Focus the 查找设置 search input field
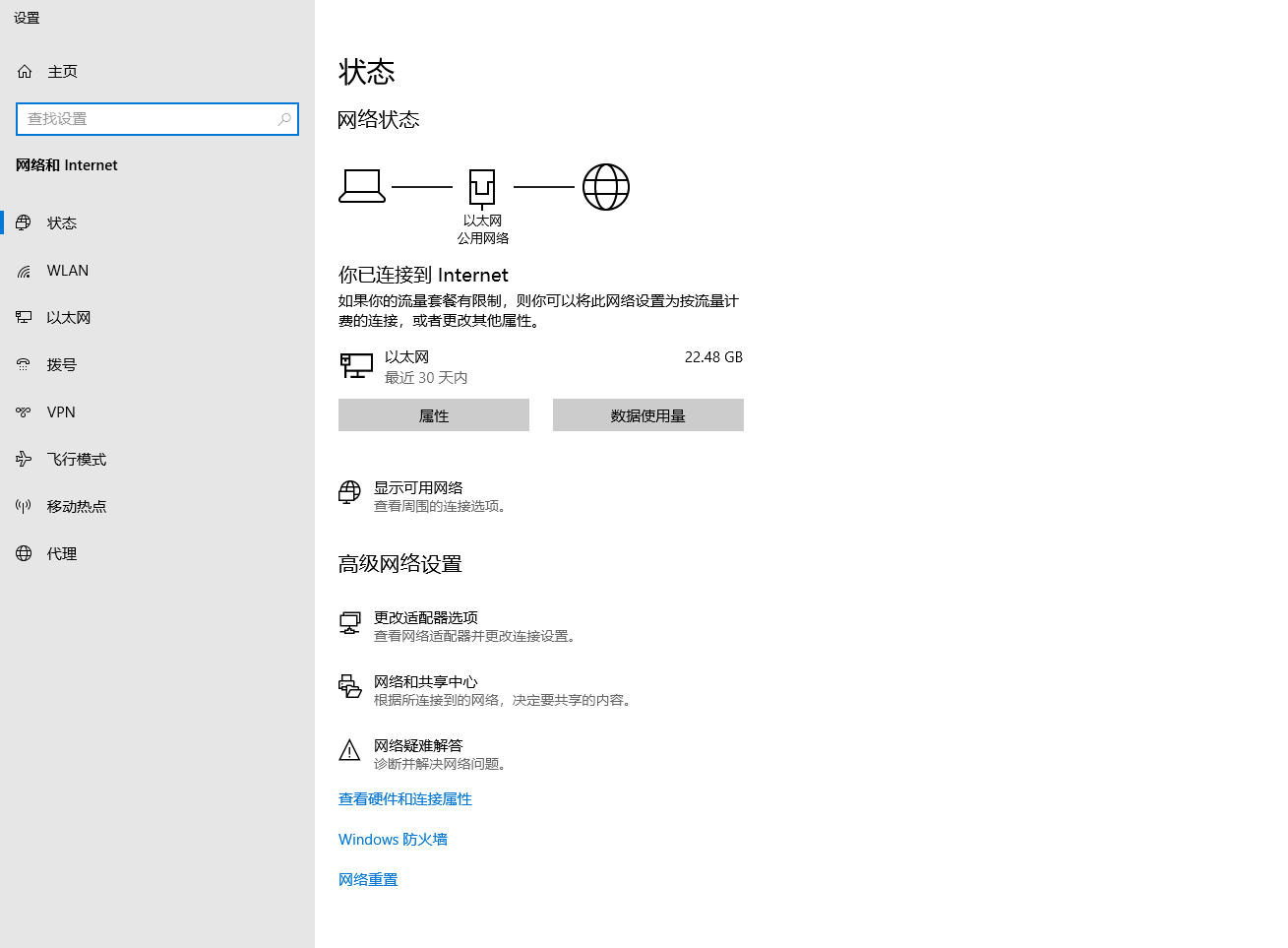The image size is (1288, 948). (148, 119)
